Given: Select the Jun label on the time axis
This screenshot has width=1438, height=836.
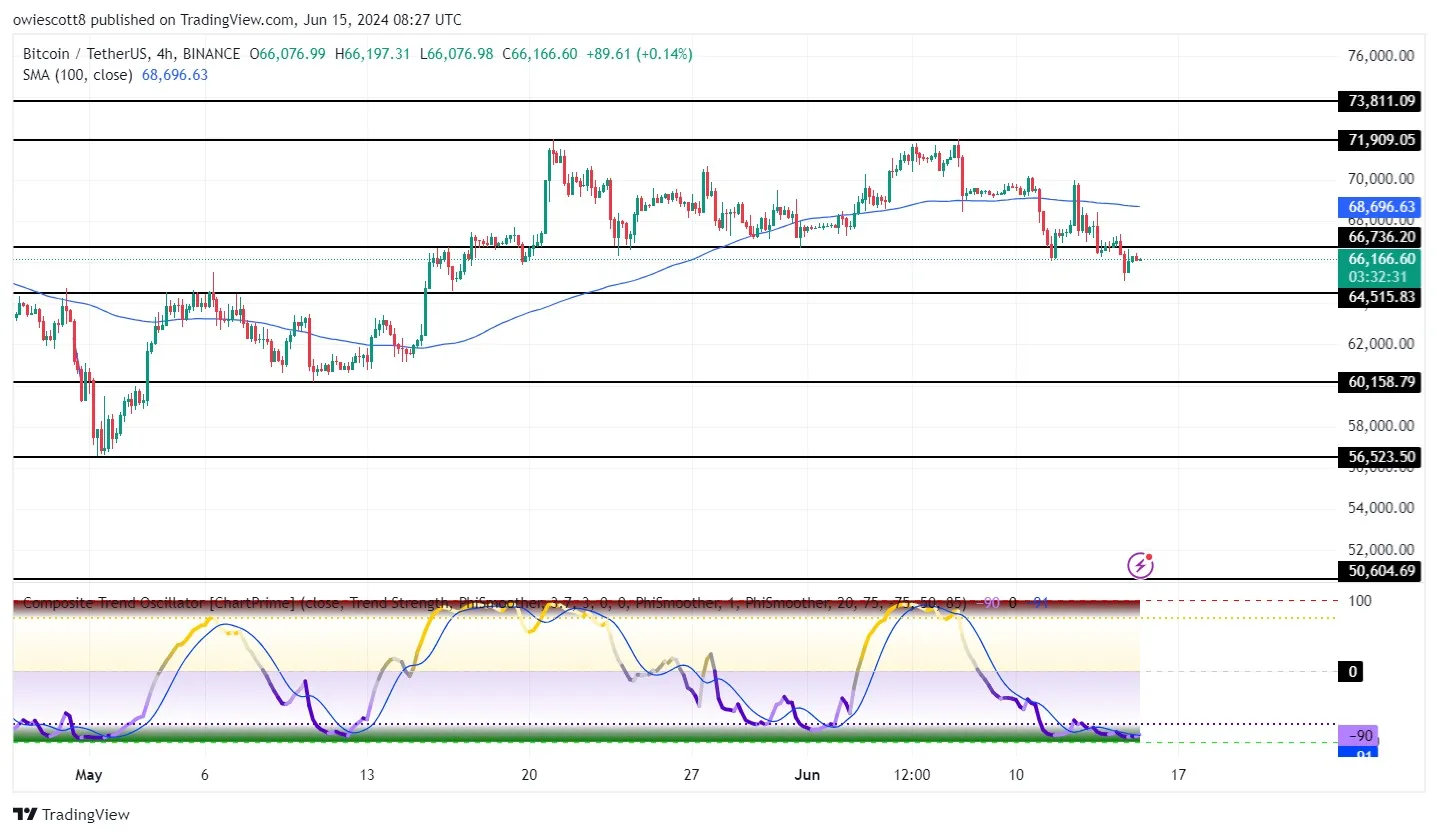Looking at the screenshot, I should [x=807, y=774].
